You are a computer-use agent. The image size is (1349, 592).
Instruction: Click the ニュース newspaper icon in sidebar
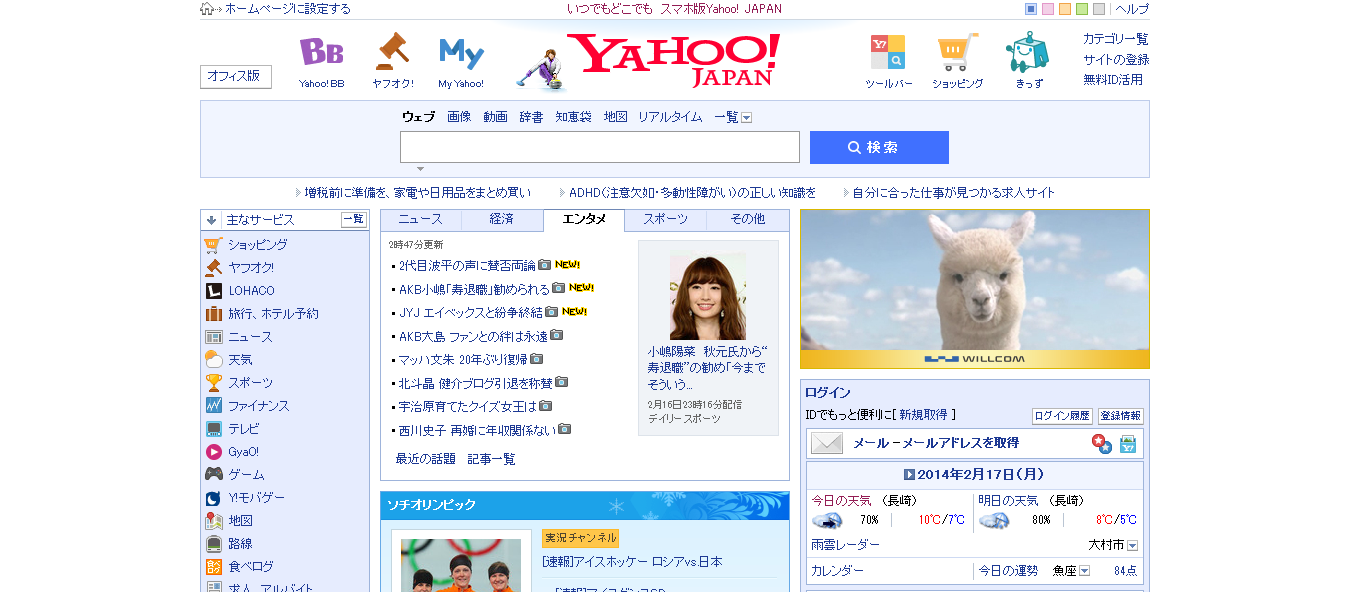(x=213, y=337)
